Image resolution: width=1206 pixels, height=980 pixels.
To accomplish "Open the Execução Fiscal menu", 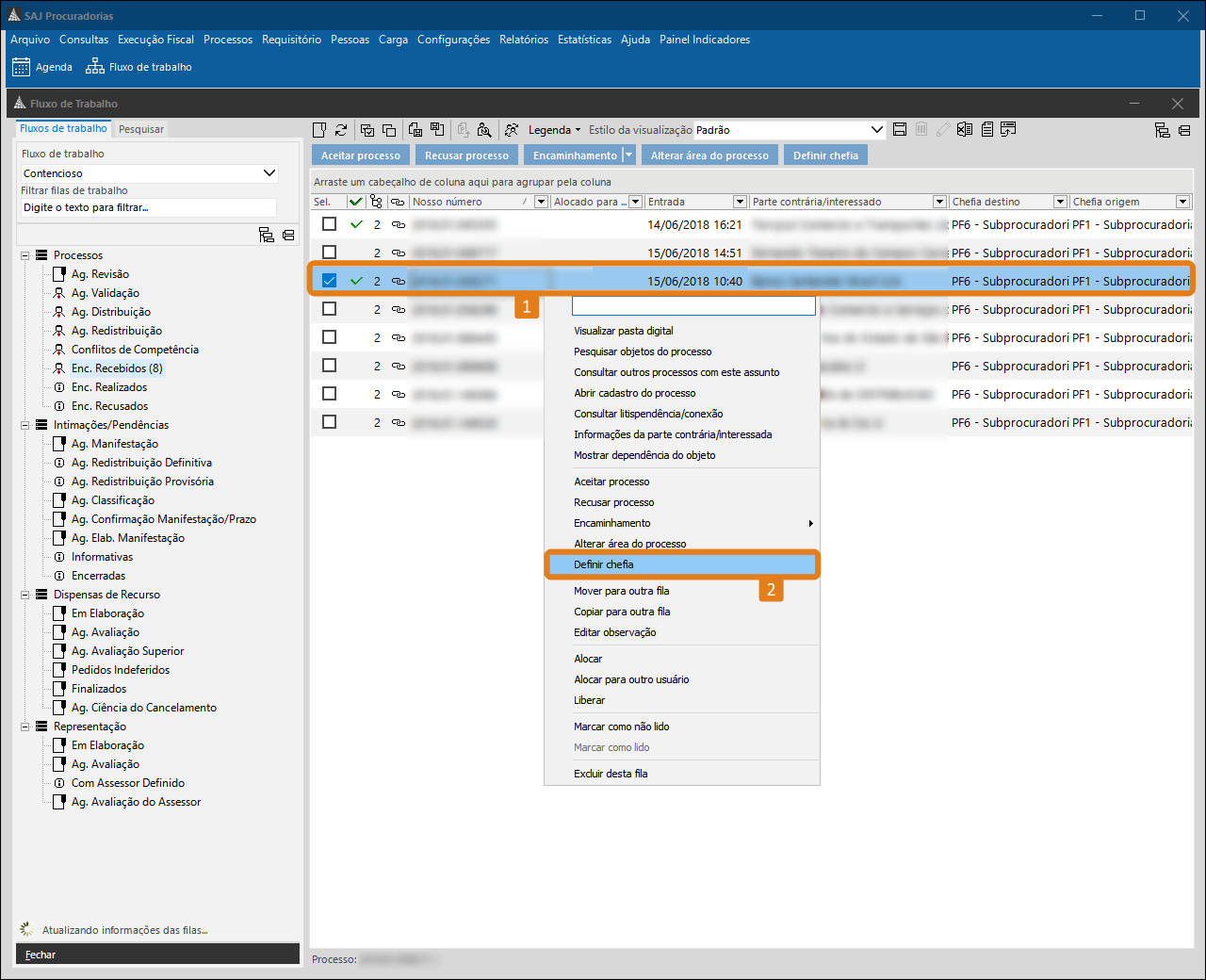I will (x=155, y=40).
